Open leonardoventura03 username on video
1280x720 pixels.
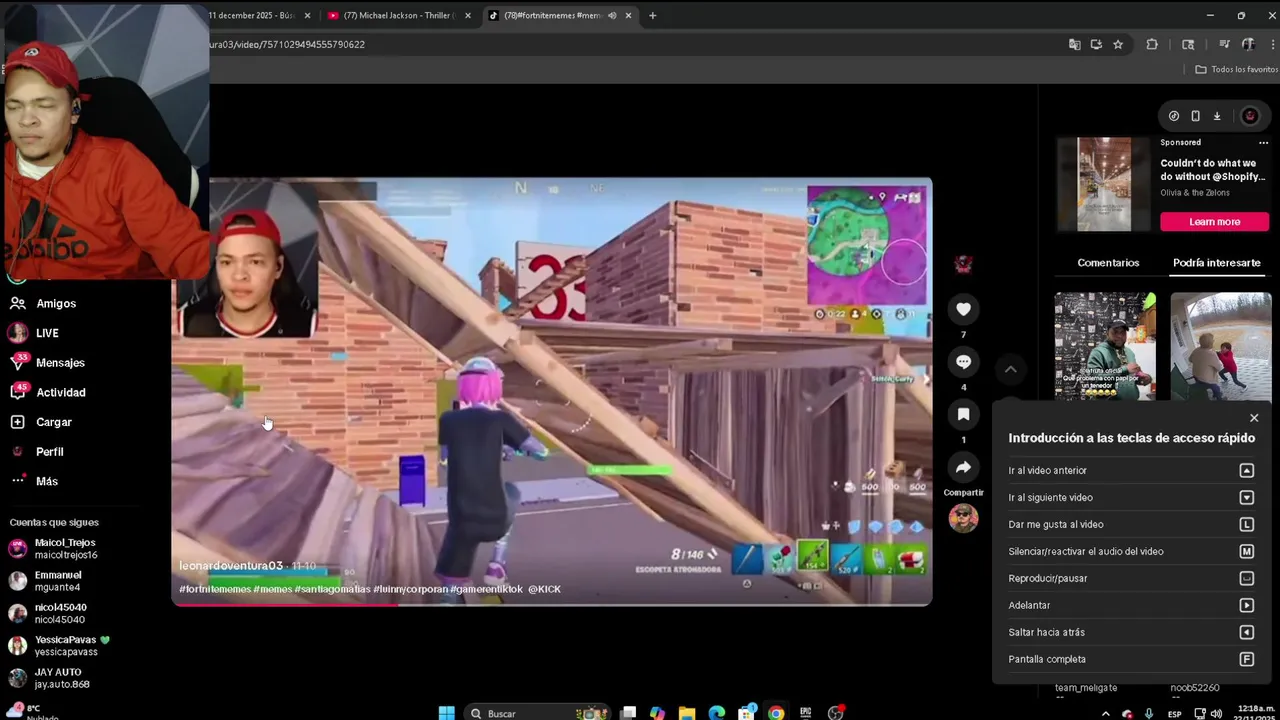(231, 566)
